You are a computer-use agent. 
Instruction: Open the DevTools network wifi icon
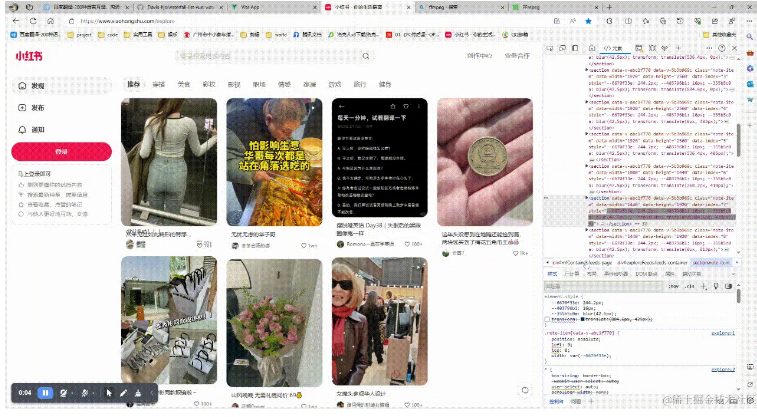(x=665, y=48)
